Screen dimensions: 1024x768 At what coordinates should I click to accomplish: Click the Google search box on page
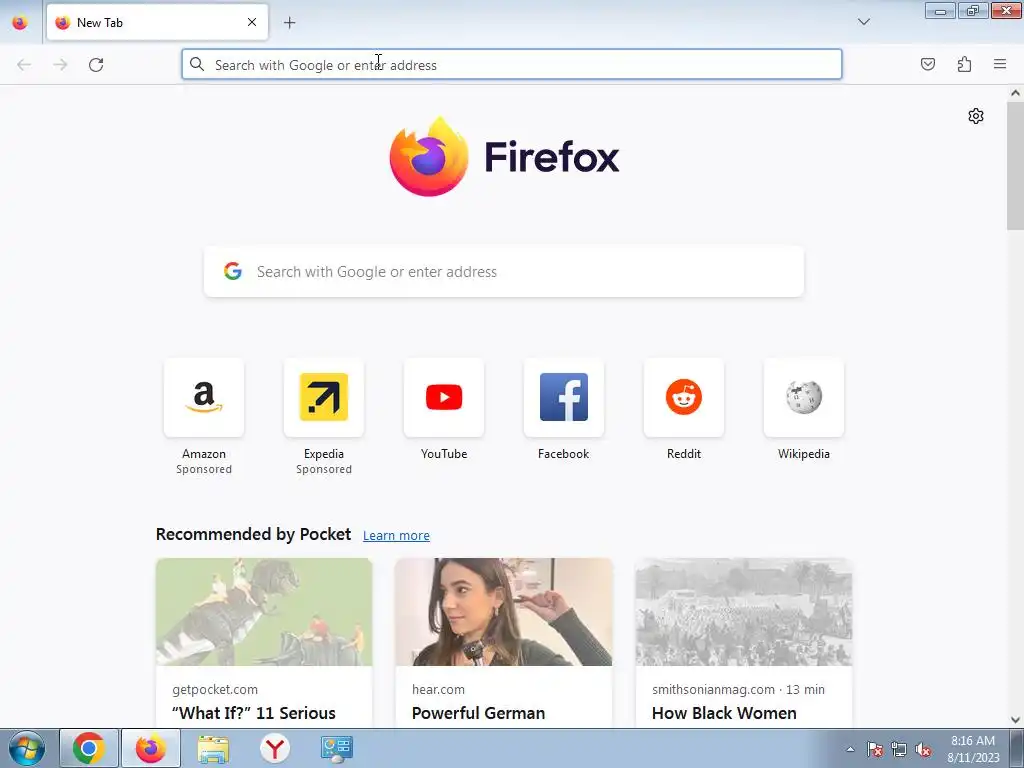click(x=504, y=272)
